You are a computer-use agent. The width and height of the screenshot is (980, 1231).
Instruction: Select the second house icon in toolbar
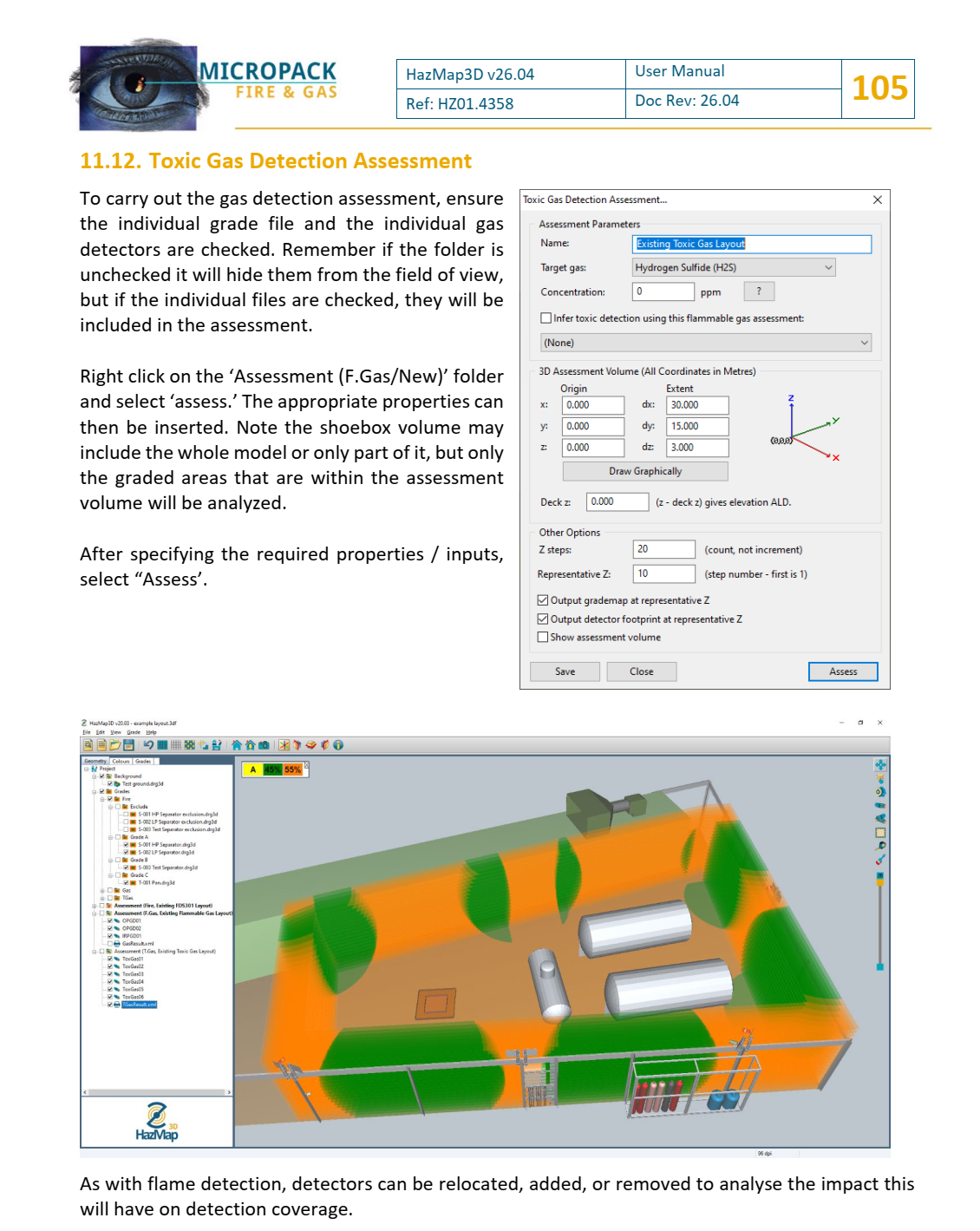pos(251,745)
